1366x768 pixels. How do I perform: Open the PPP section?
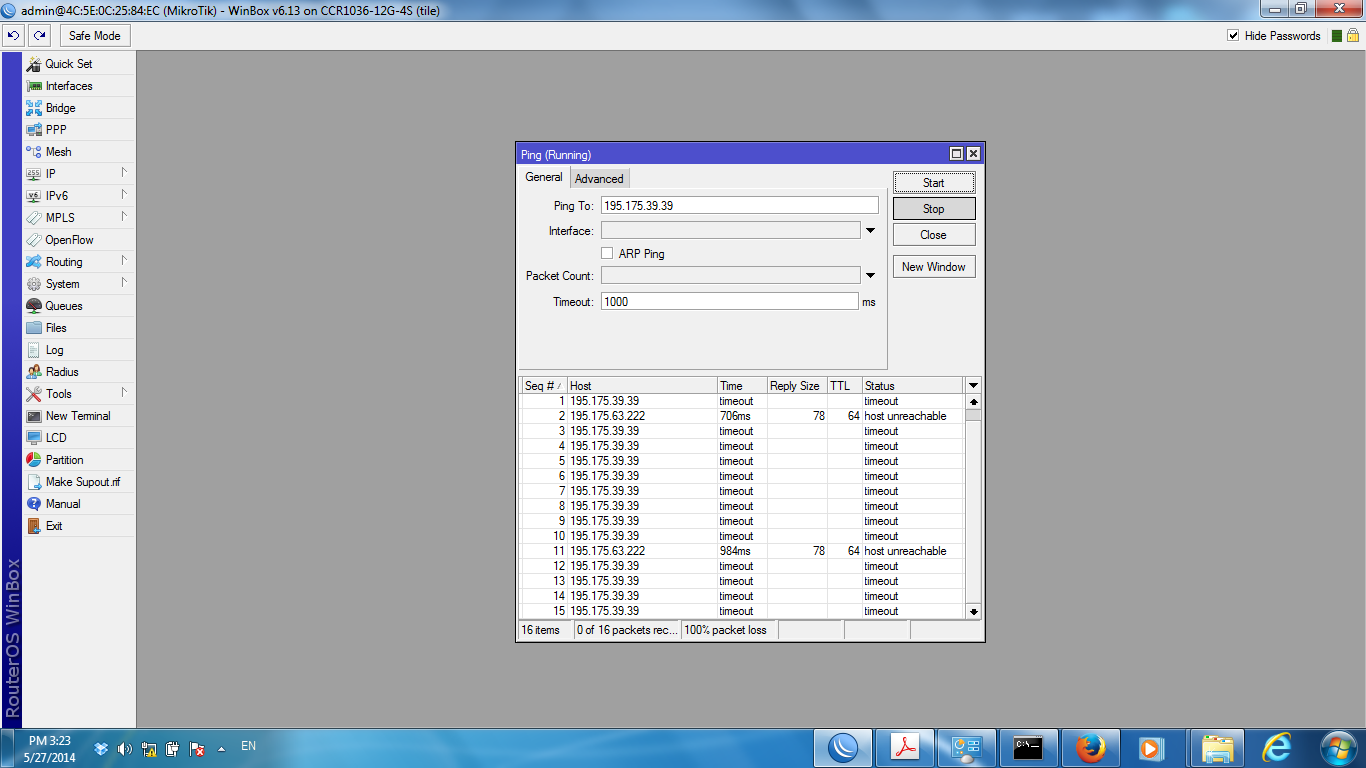[79, 130]
